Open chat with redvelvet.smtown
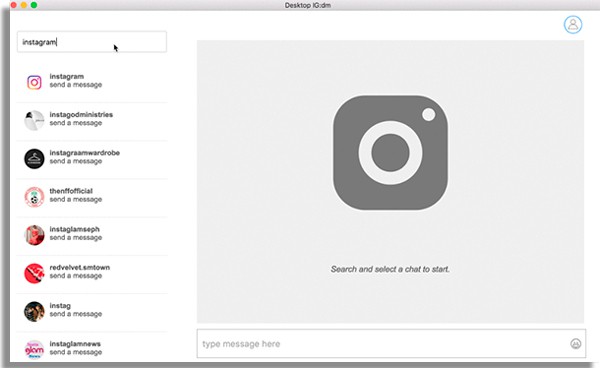The image size is (600, 368). tap(80, 268)
